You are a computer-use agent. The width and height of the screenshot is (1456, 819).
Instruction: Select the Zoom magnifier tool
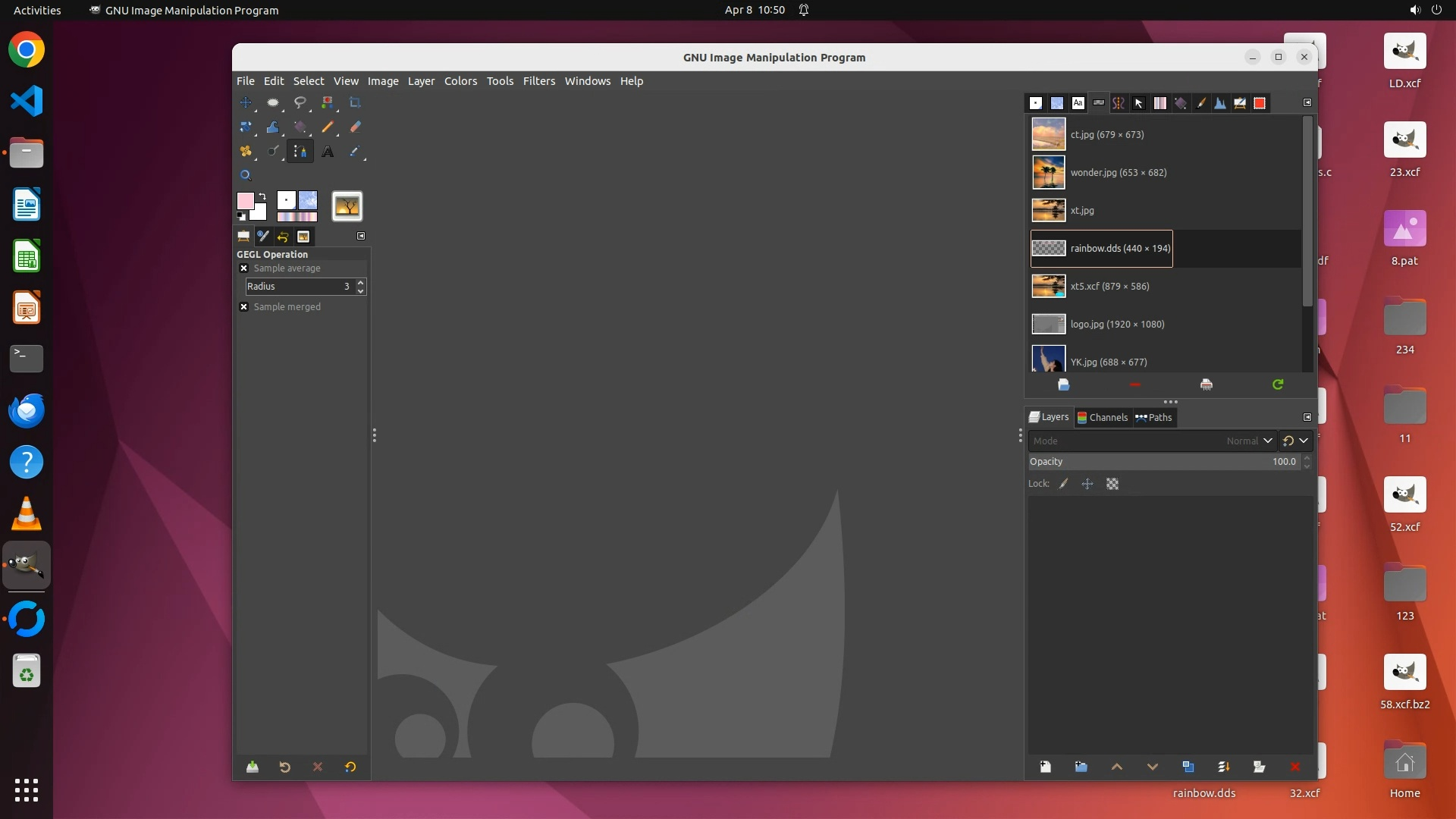click(x=246, y=175)
